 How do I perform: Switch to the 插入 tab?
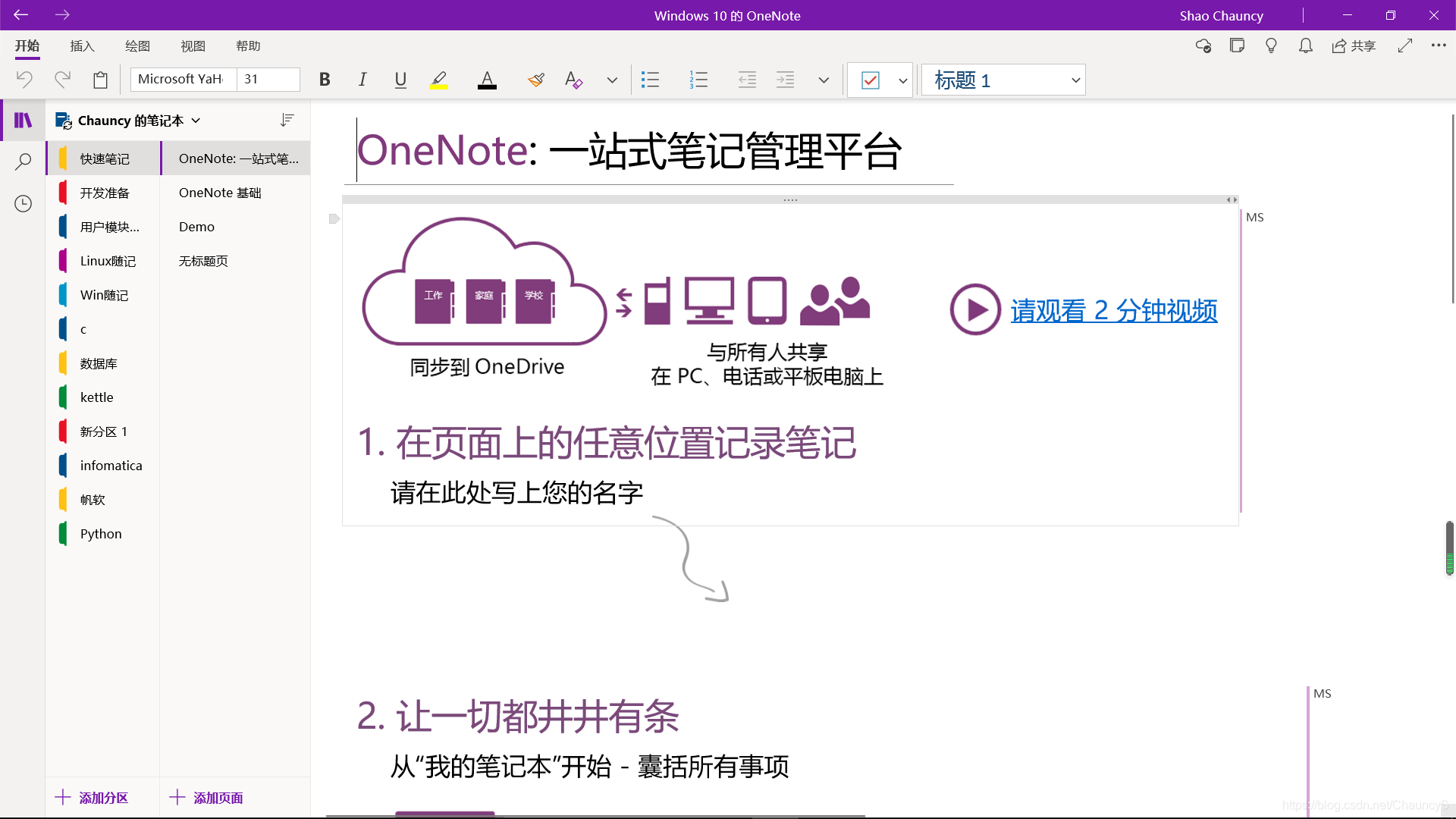click(82, 46)
